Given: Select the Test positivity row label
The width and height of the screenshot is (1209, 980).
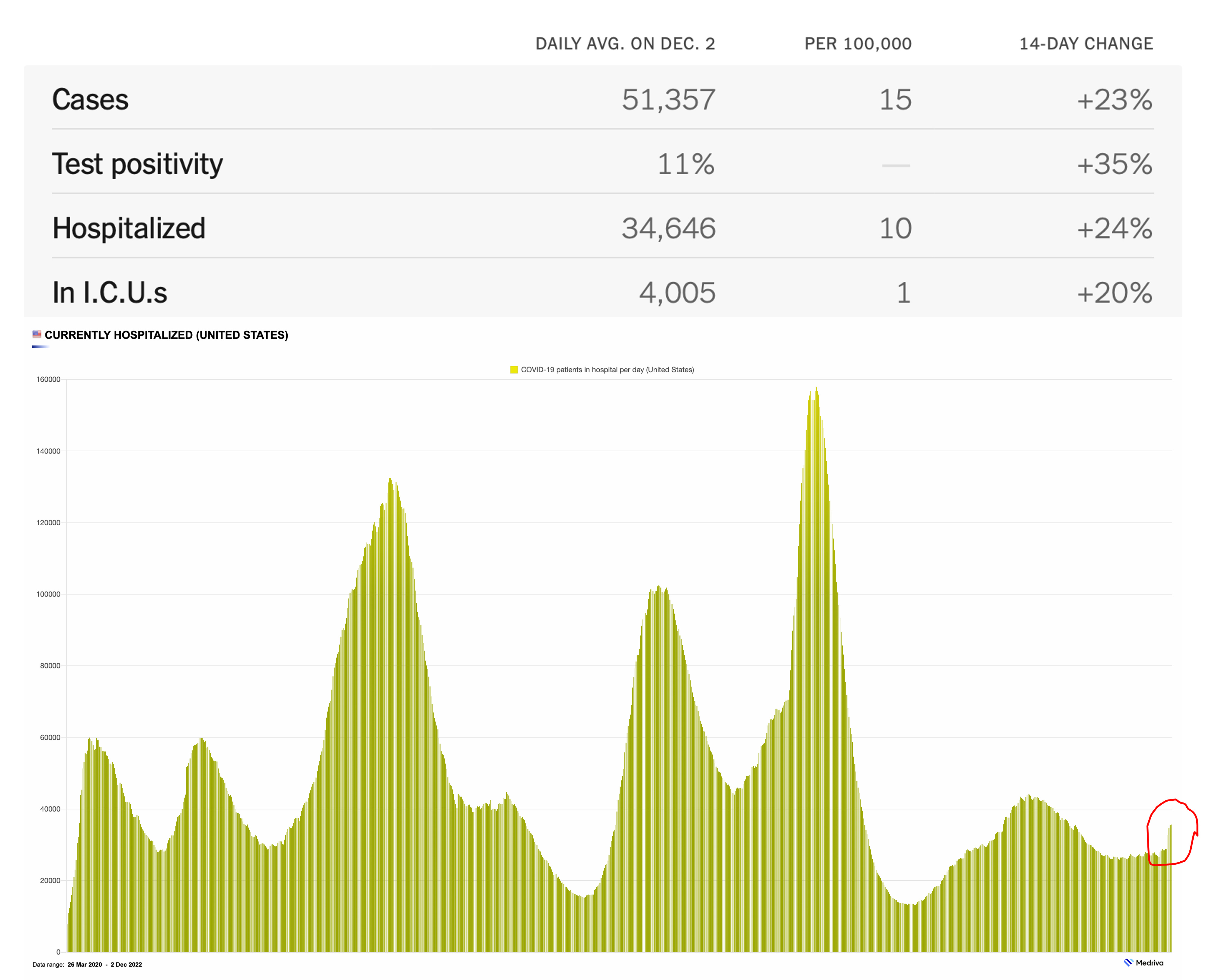Looking at the screenshot, I should pos(137,164).
